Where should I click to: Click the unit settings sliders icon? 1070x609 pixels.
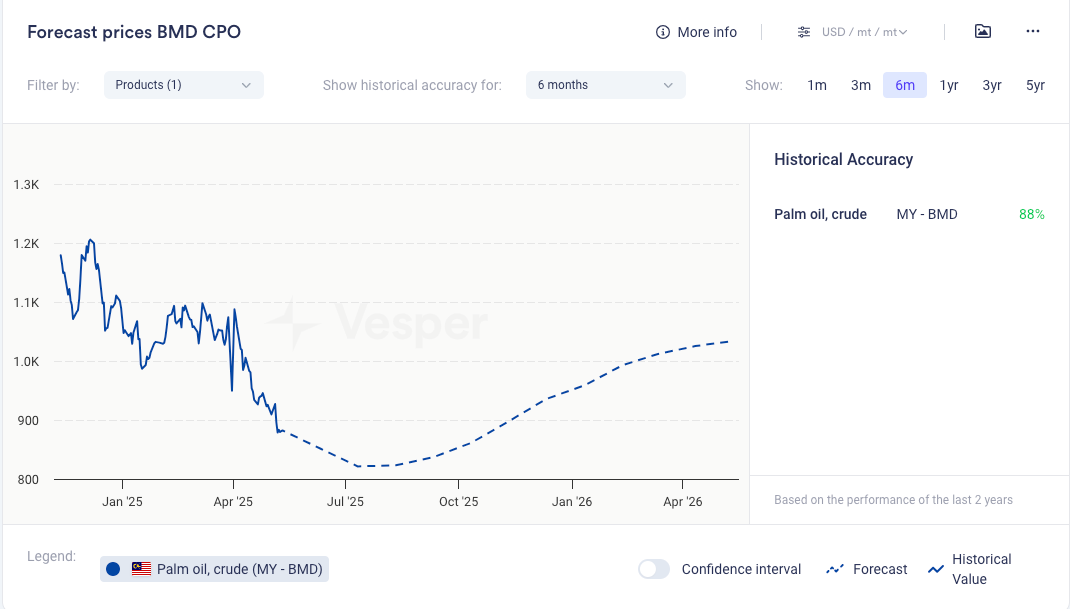(804, 32)
